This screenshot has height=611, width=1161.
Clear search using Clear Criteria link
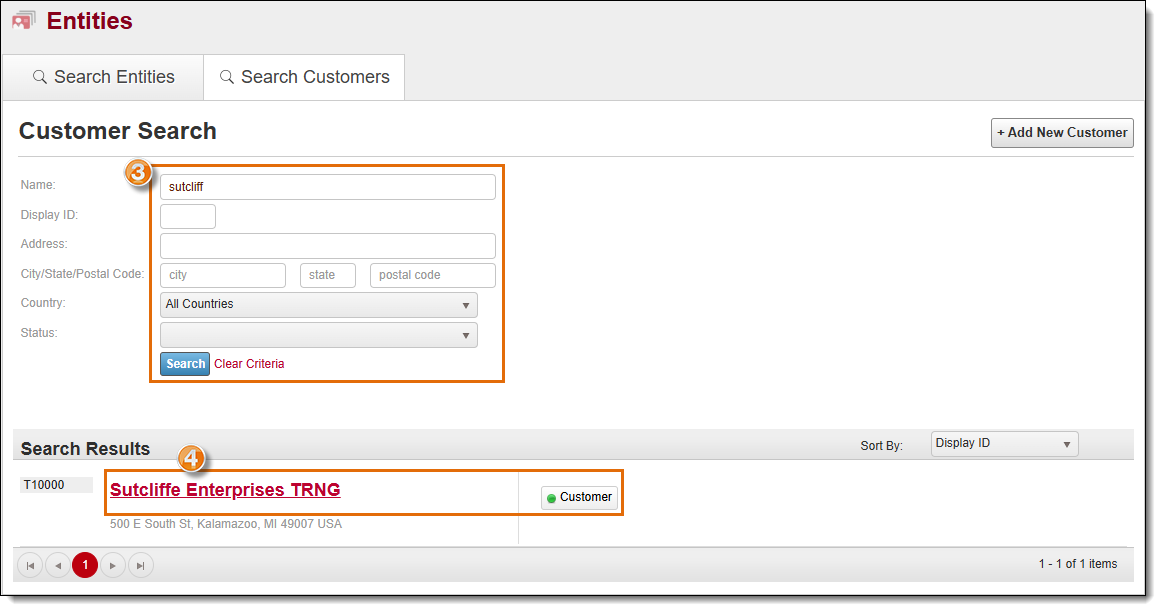(x=249, y=364)
